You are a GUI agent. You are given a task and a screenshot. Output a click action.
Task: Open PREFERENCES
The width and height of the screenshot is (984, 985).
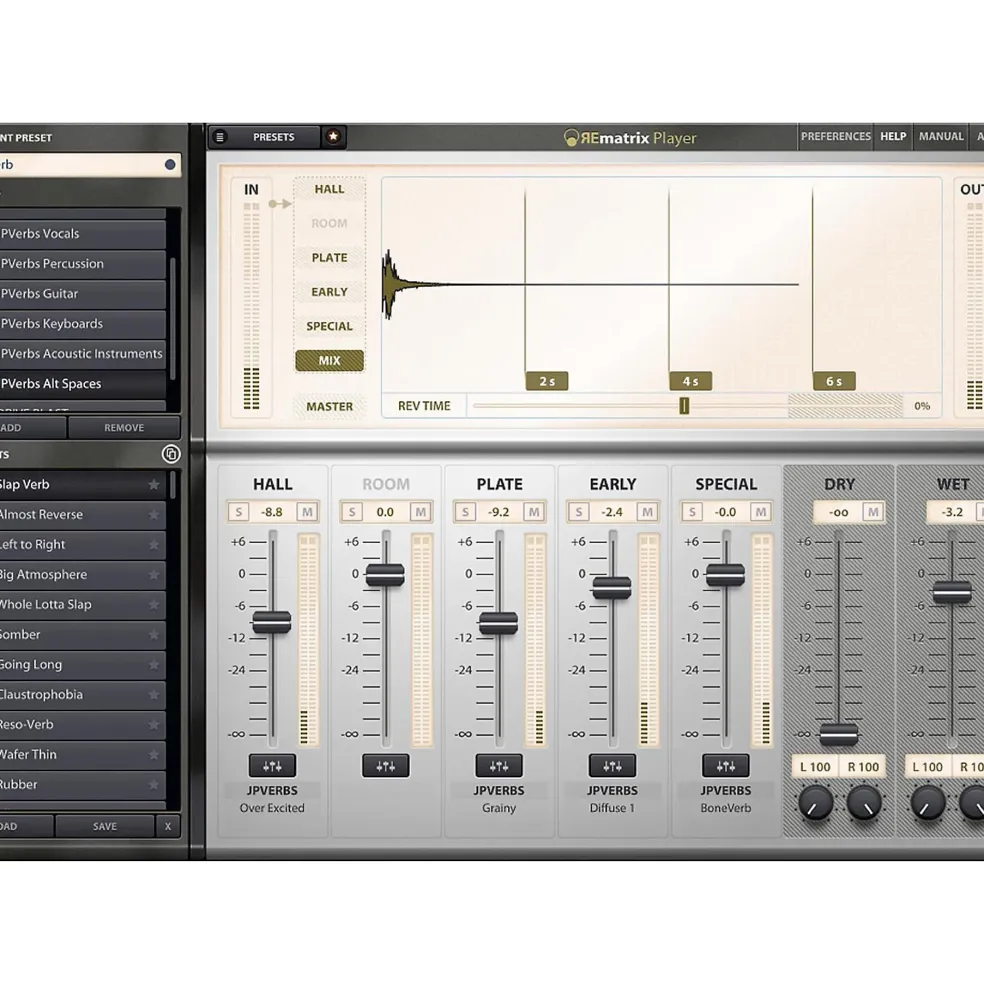pyautogui.click(x=836, y=136)
